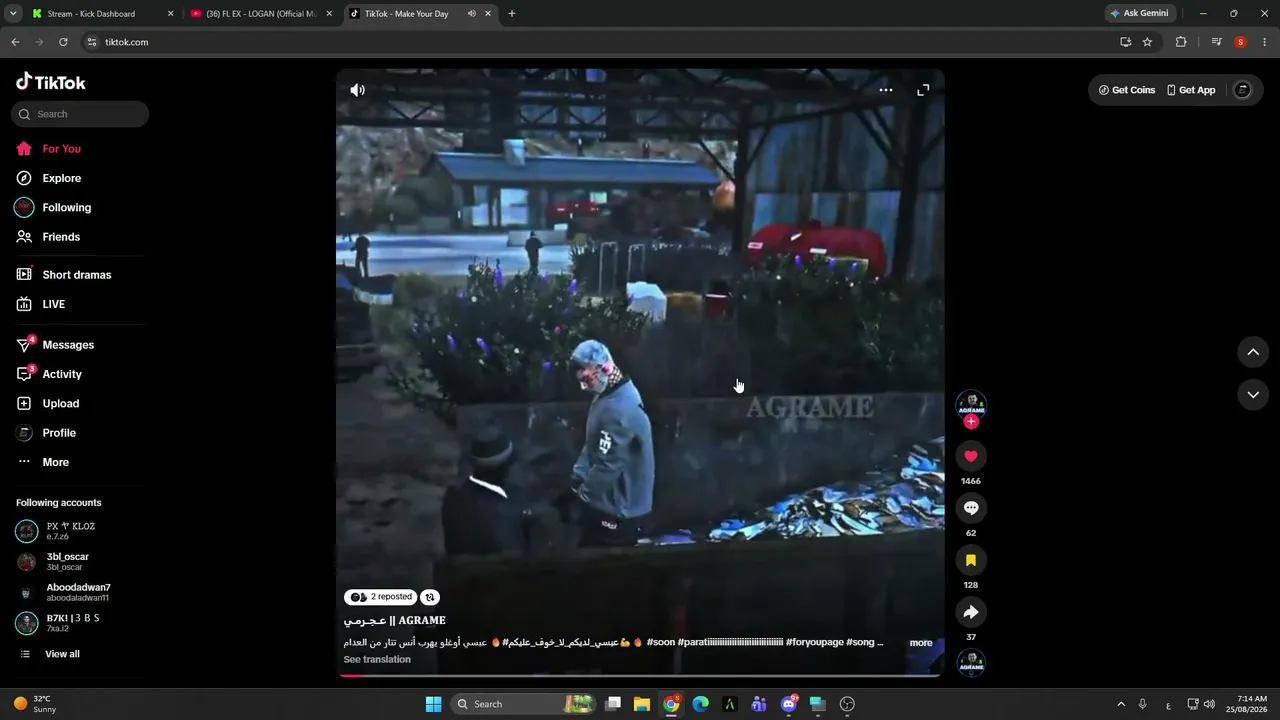Share the video with the arrow icon
The image size is (1280, 720).
point(971,612)
